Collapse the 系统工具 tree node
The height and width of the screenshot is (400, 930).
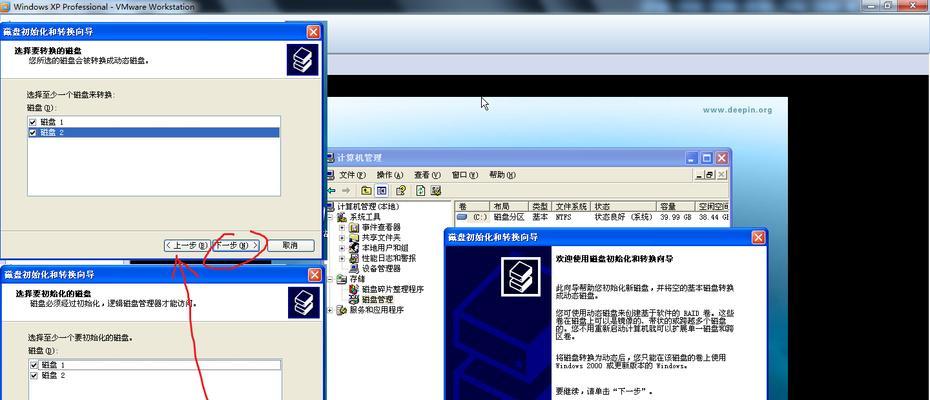click(330, 217)
